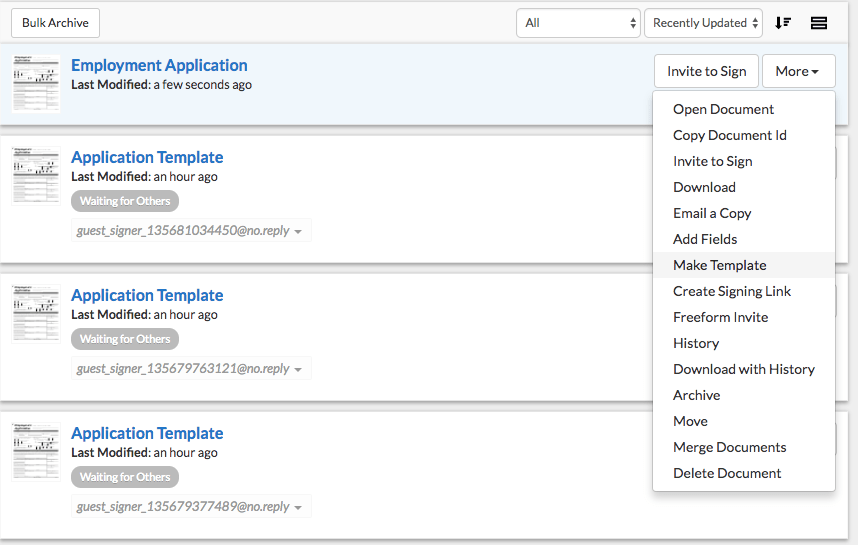Screen dimensions: 858x545
Task: Open the Recently Updated sort dropdown
Action: (x=704, y=23)
